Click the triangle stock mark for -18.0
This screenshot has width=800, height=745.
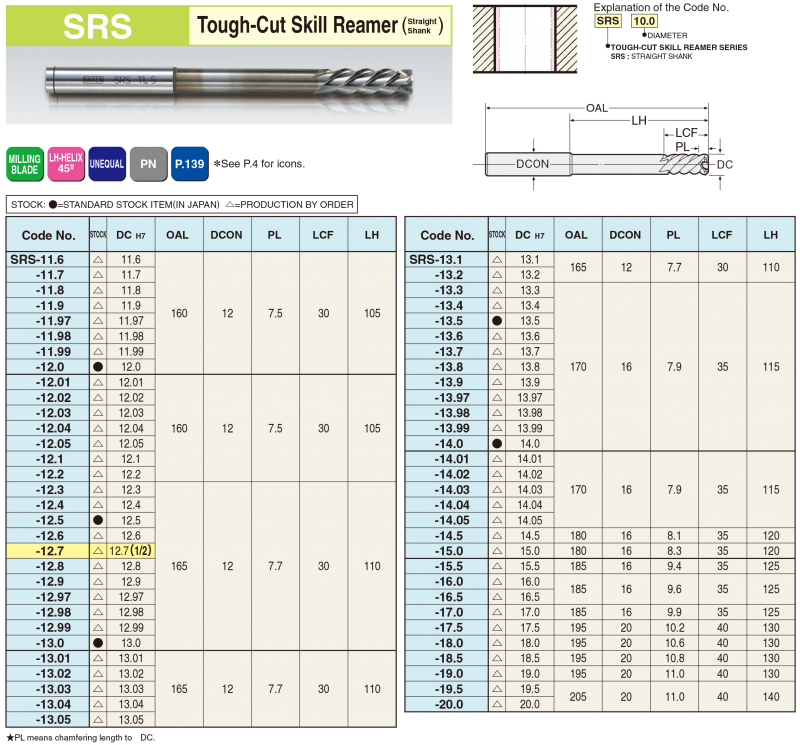tap(497, 643)
